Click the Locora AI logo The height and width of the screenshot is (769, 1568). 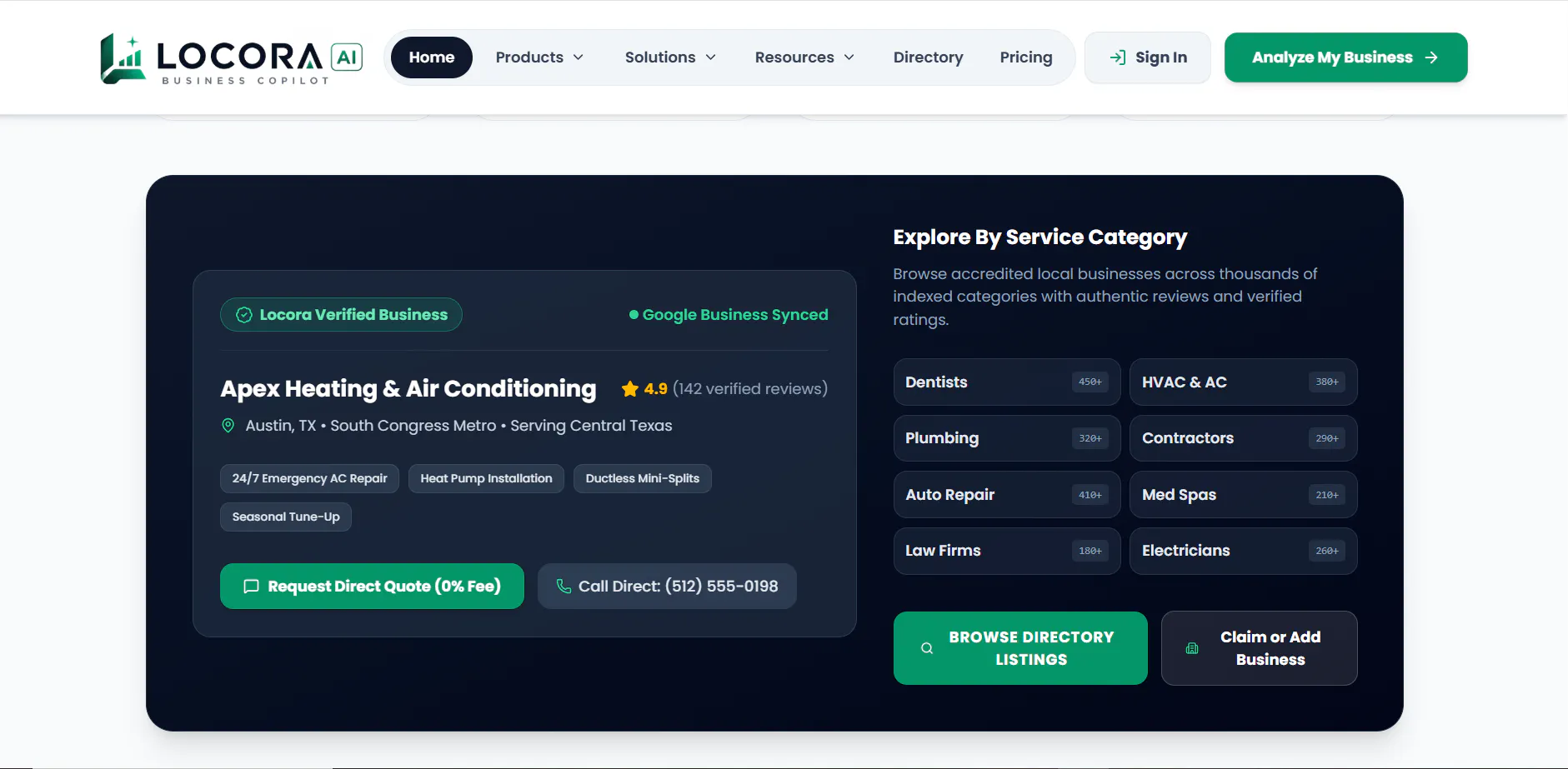(x=232, y=58)
